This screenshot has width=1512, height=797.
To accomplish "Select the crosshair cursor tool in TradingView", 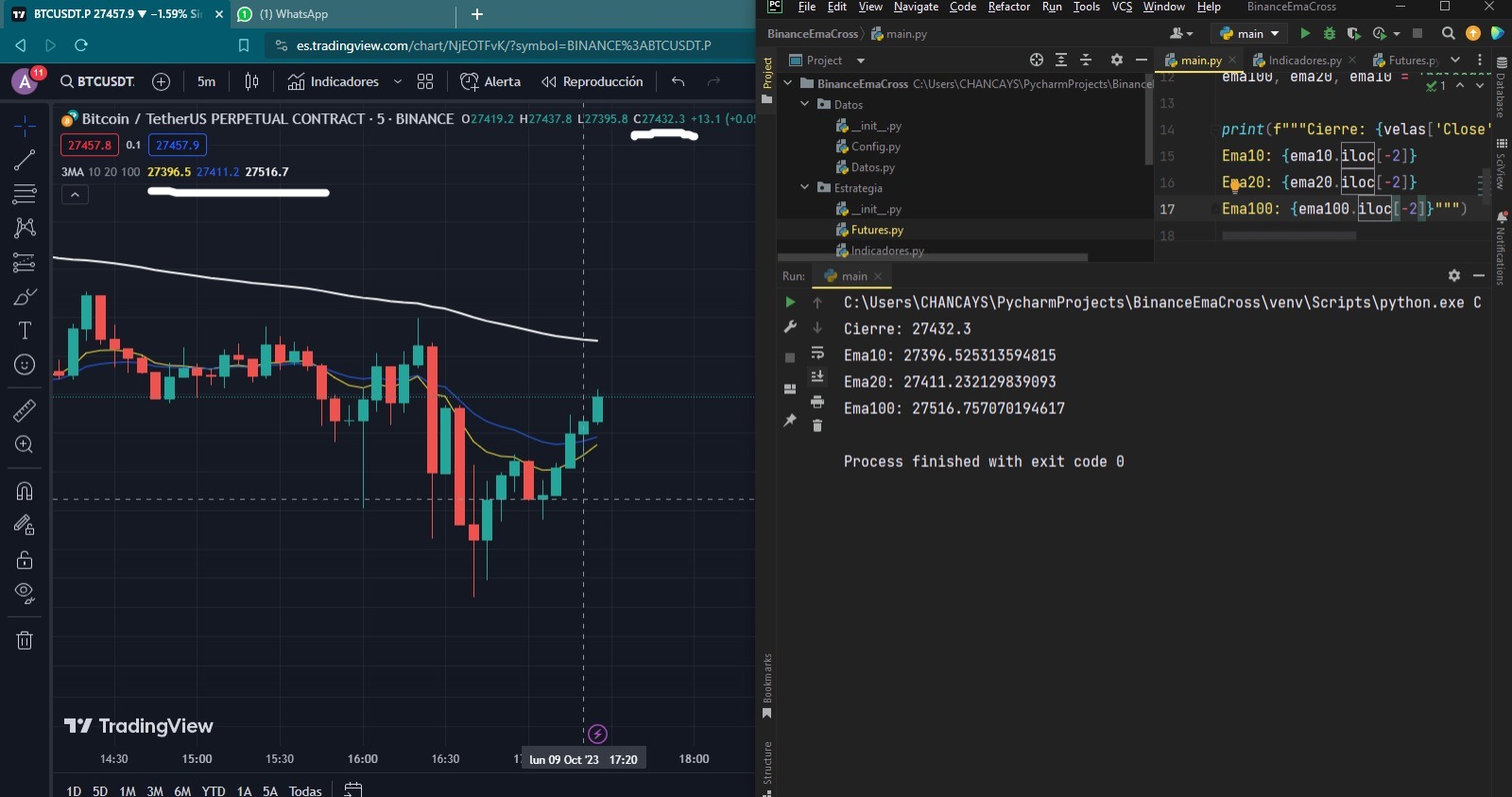I will [25, 126].
